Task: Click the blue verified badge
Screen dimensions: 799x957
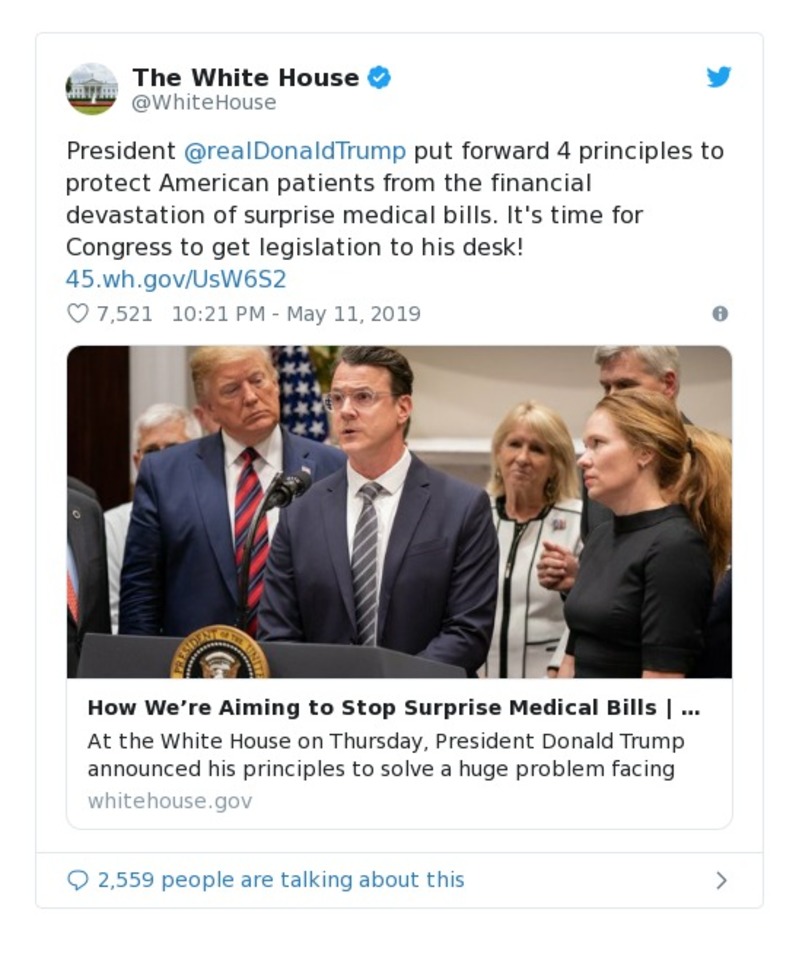Action: click(379, 77)
